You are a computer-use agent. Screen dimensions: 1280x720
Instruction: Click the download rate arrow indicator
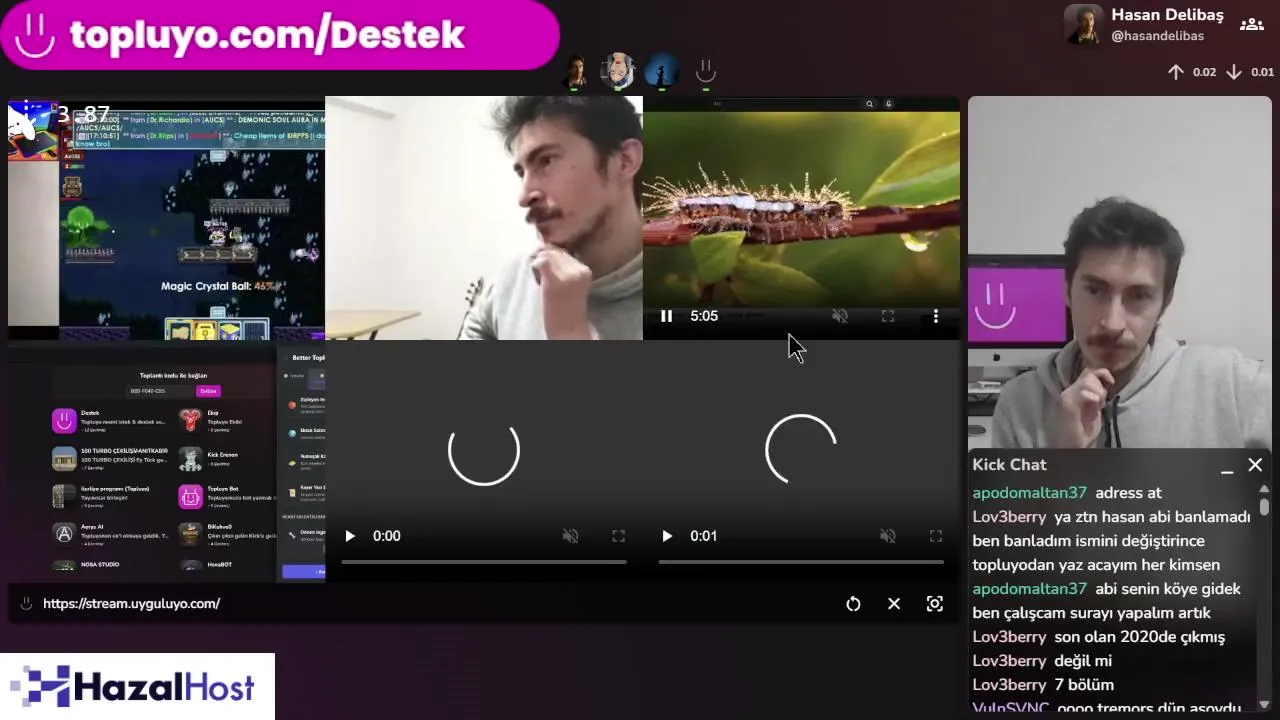(1234, 72)
